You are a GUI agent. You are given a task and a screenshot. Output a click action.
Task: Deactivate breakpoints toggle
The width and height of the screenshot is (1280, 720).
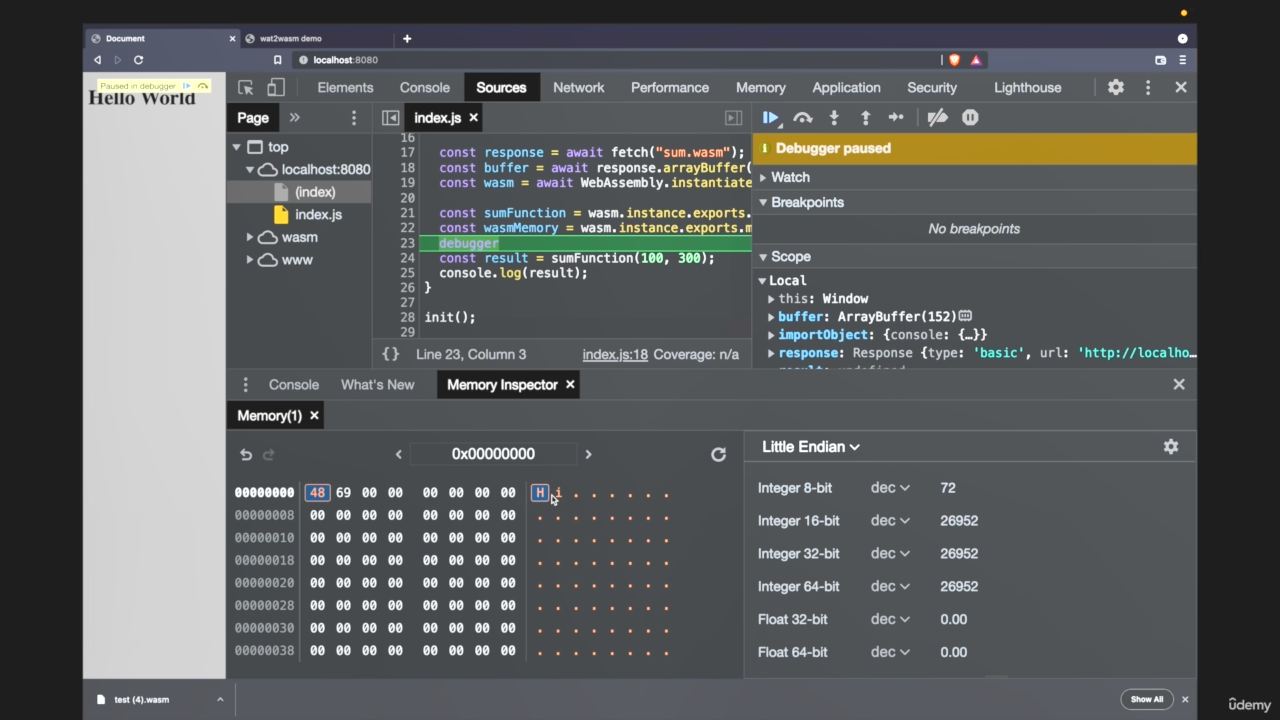coord(937,118)
